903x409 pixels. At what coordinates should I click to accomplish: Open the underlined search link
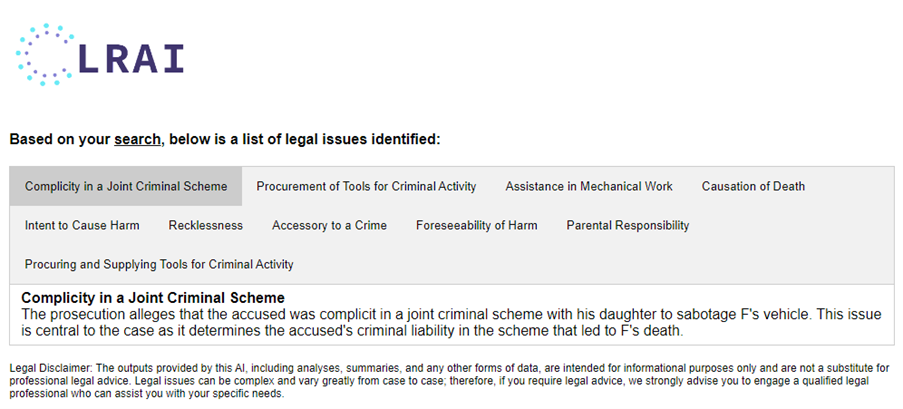(137, 139)
